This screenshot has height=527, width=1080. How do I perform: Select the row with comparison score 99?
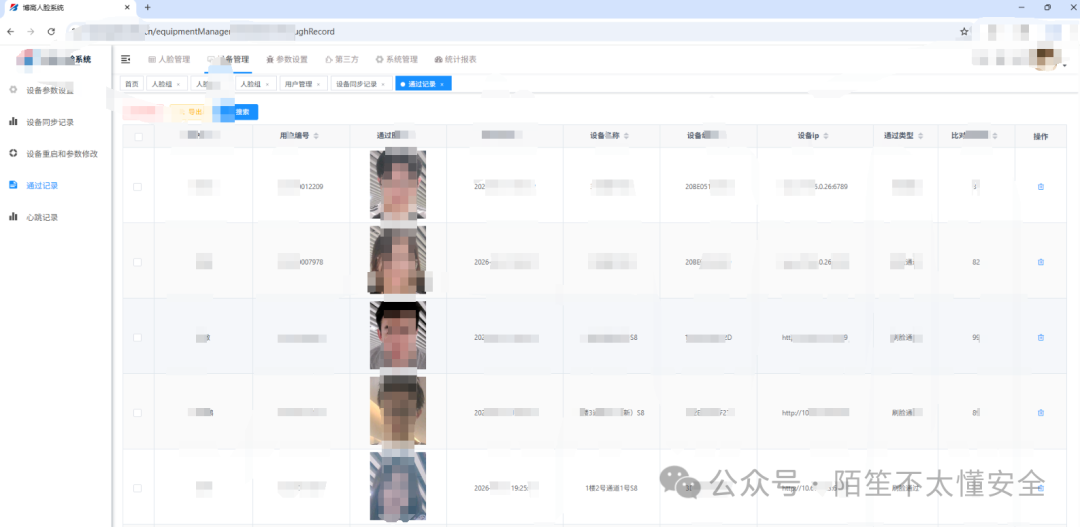coord(138,338)
